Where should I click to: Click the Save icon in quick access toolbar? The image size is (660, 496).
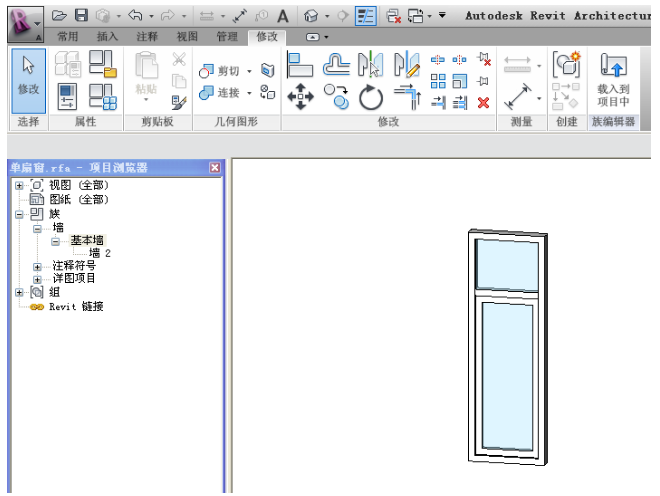(81, 16)
